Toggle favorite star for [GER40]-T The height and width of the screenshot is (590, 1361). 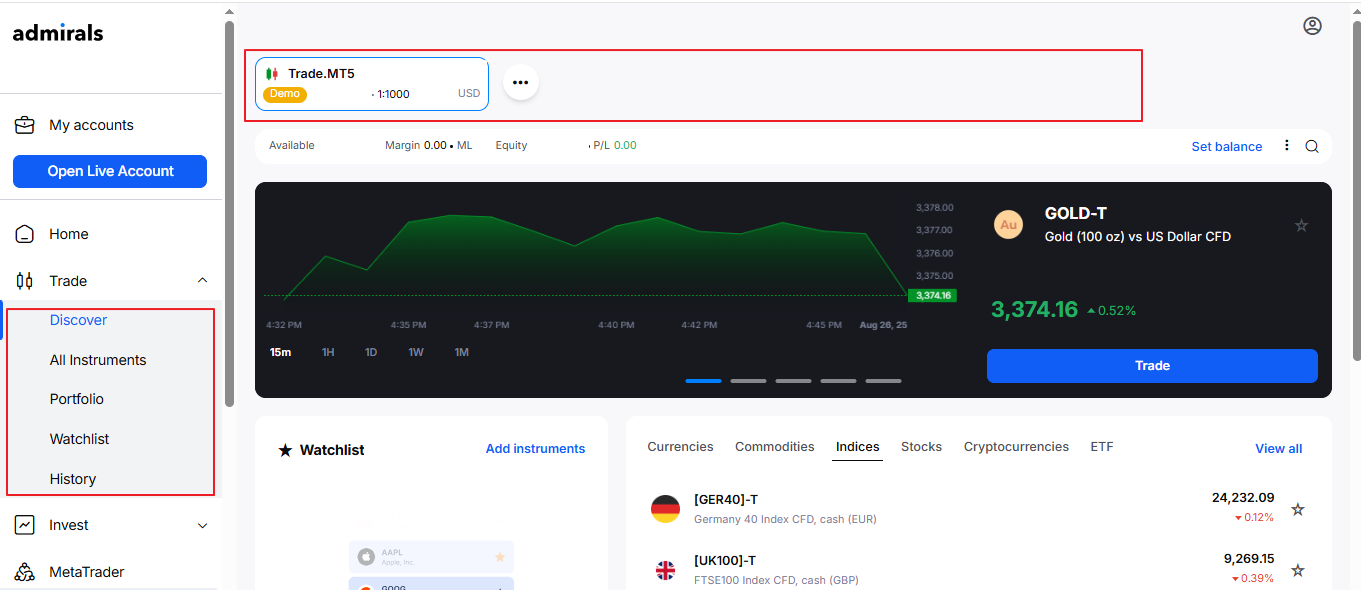(x=1297, y=509)
